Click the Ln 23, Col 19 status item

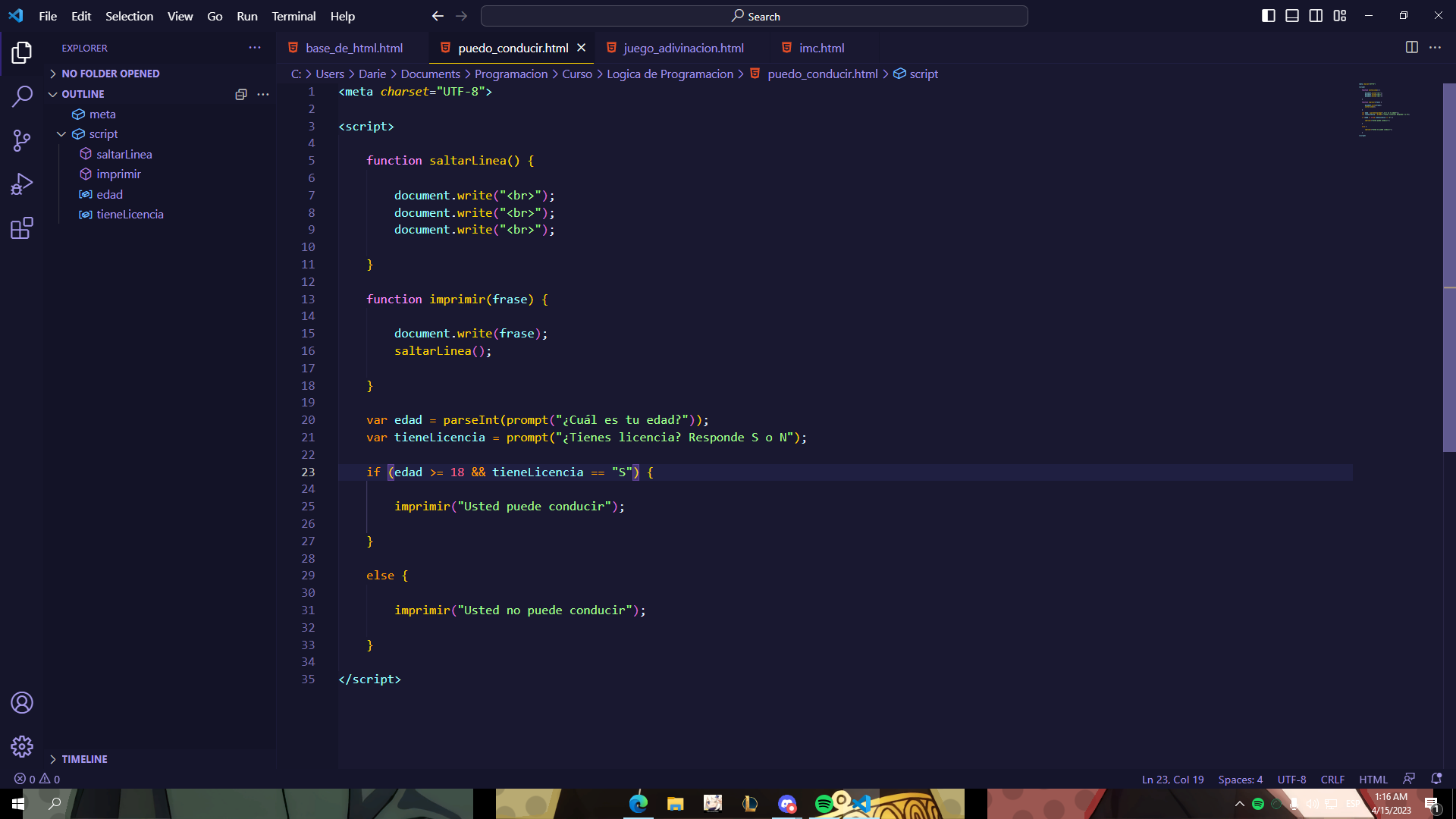[1172, 780]
